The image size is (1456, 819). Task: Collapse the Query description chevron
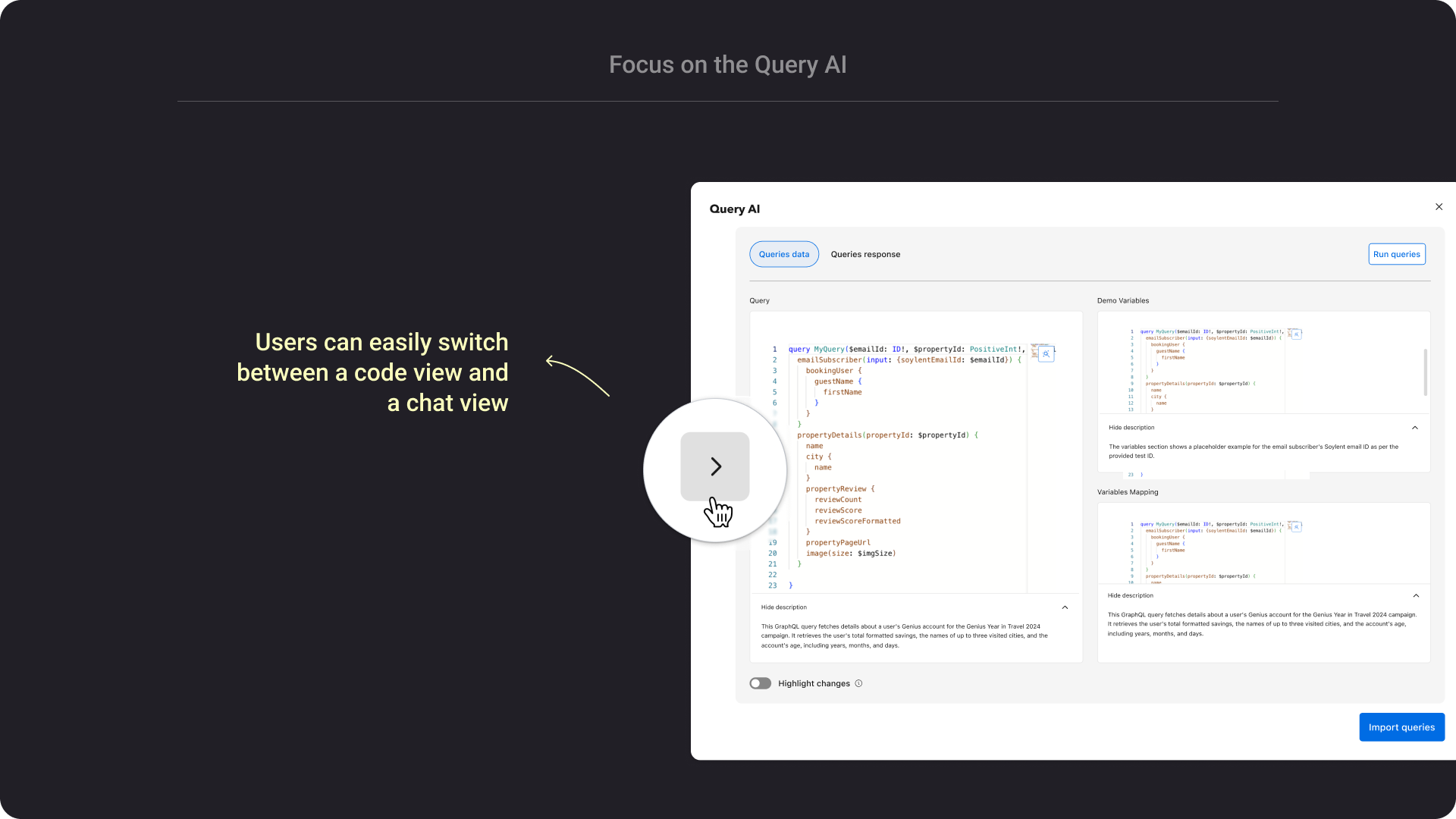(x=1065, y=607)
